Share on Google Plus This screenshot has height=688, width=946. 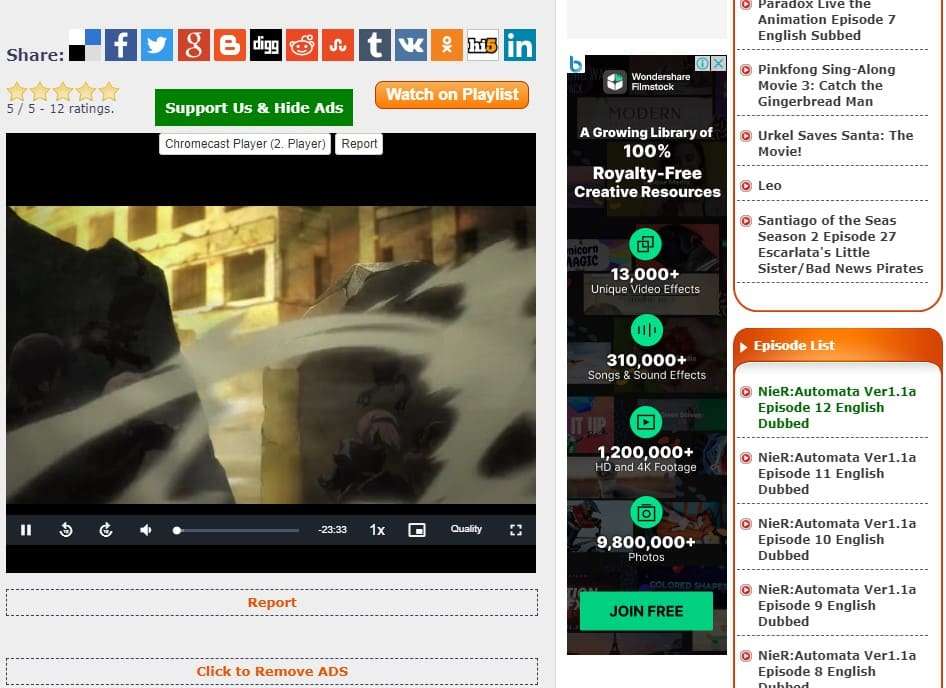pyautogui.click(x=194, y=45)
